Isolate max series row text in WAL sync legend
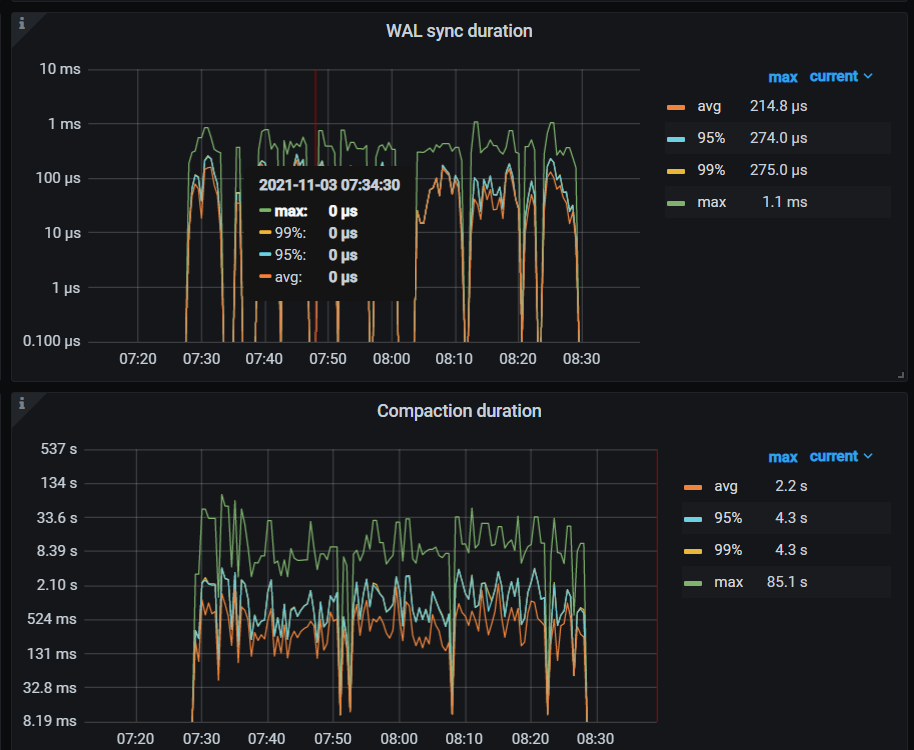The image size is (914, 750). pyautogui.click(x=711, y=202)
